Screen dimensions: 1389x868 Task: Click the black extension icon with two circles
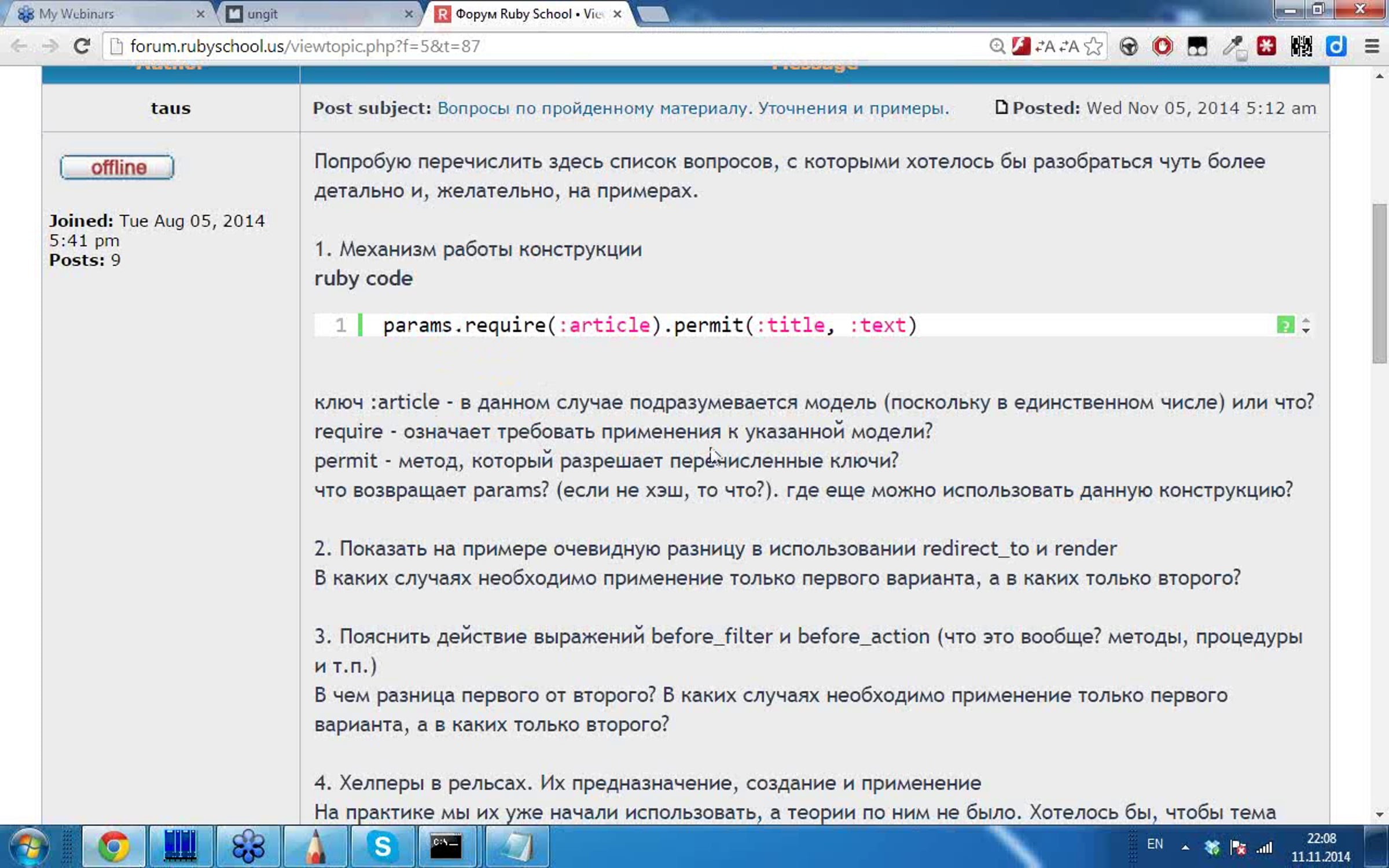(1197, 46)
